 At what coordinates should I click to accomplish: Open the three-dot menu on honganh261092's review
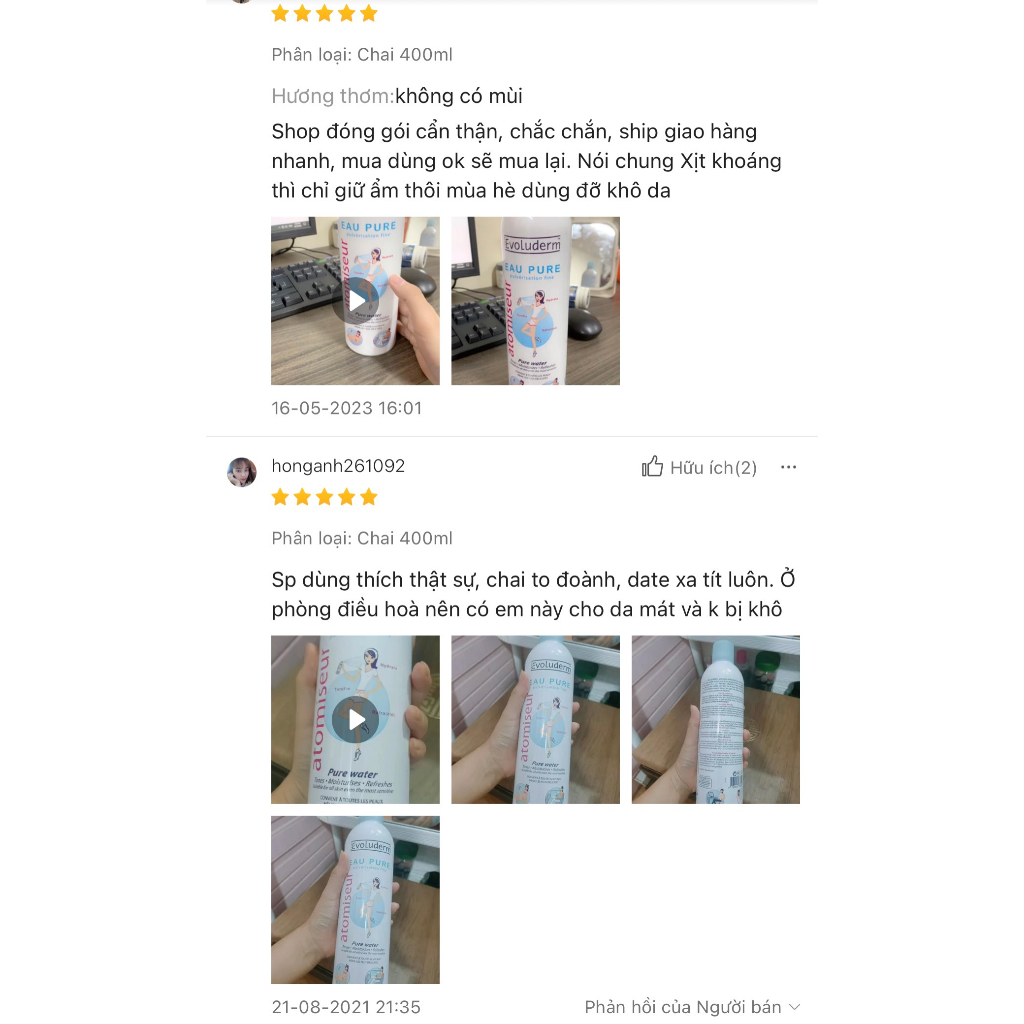point(788,467)
